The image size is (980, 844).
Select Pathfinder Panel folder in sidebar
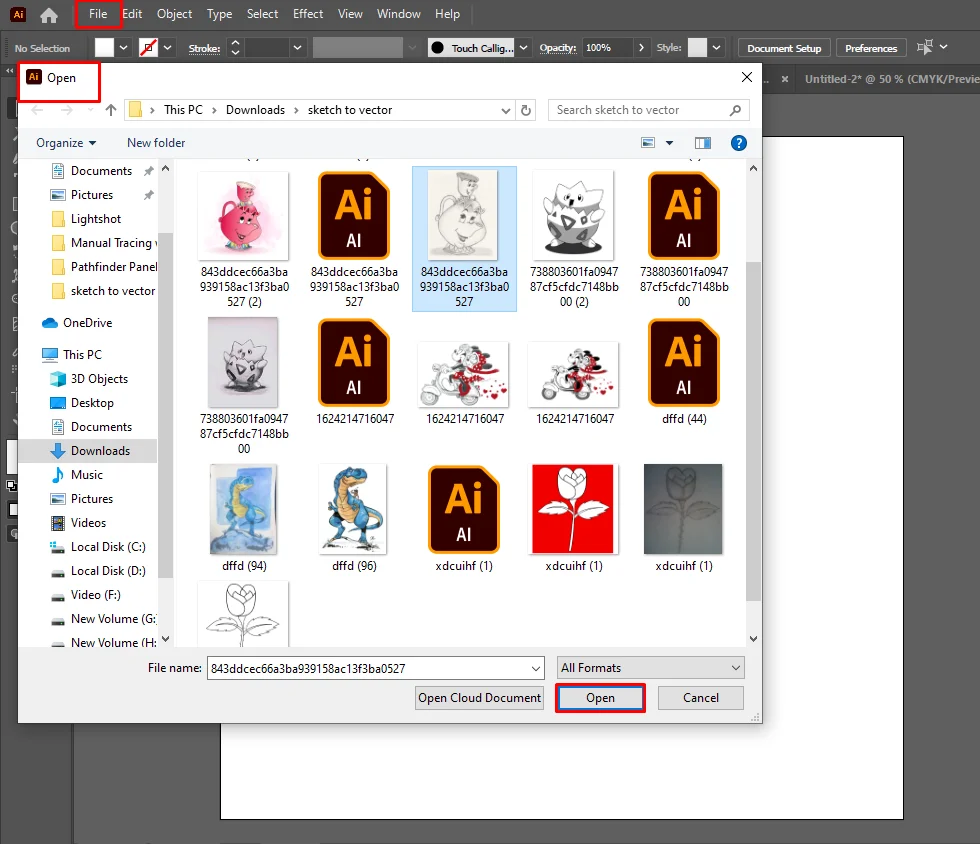coord(103,267)
